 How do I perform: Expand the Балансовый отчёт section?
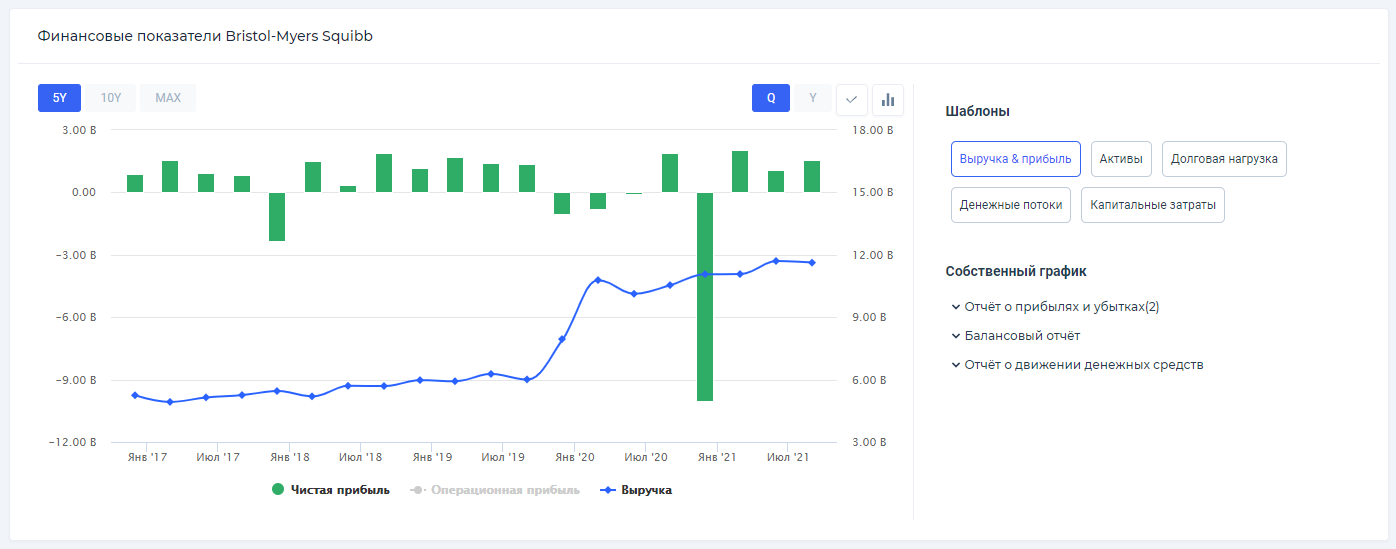pyautogui.click(x=1020, y=336)
